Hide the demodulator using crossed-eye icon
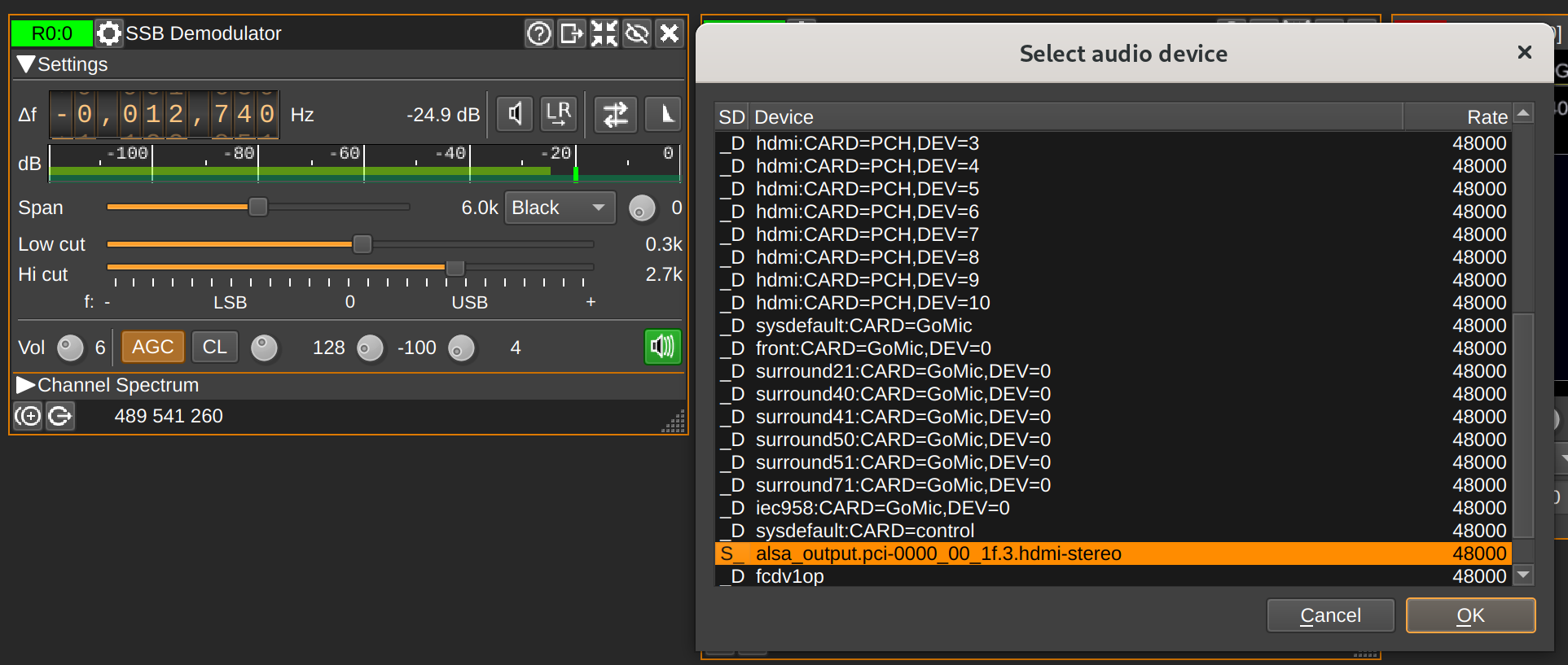This screenshot has width=1568, height=665. point(637,33)
